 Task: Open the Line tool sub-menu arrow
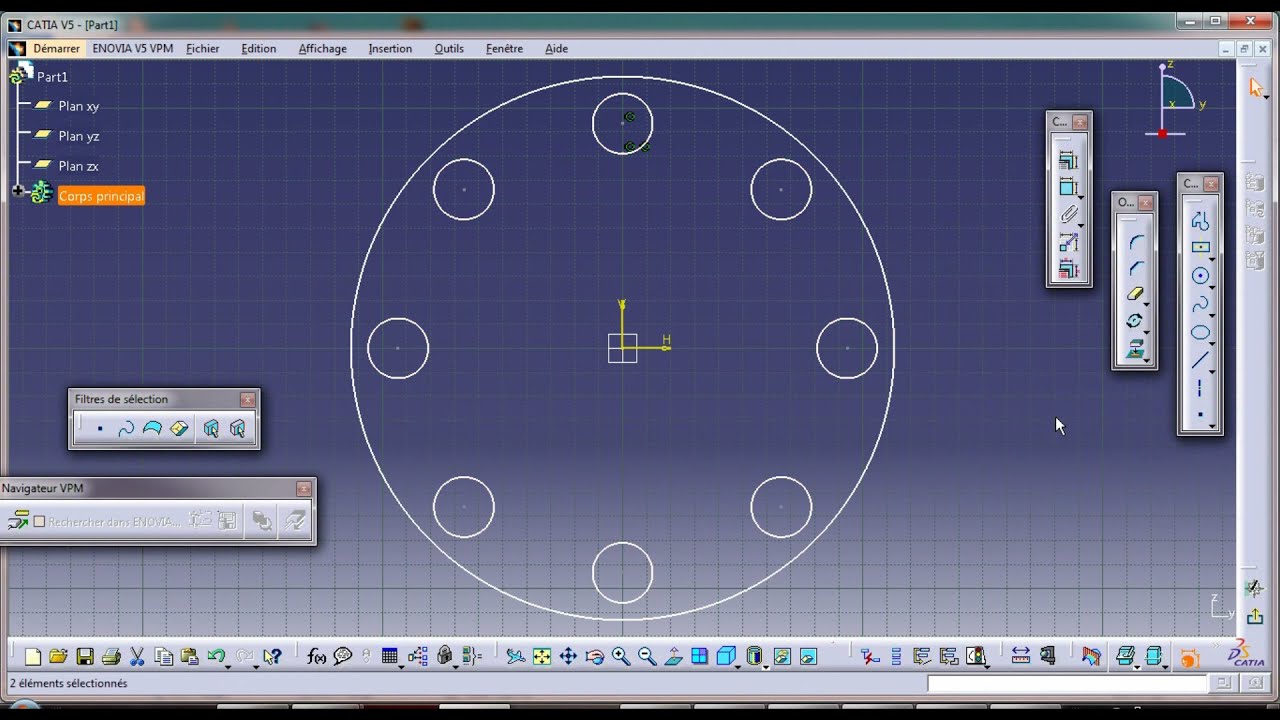pyautogui.click(x=1212, y=370)
